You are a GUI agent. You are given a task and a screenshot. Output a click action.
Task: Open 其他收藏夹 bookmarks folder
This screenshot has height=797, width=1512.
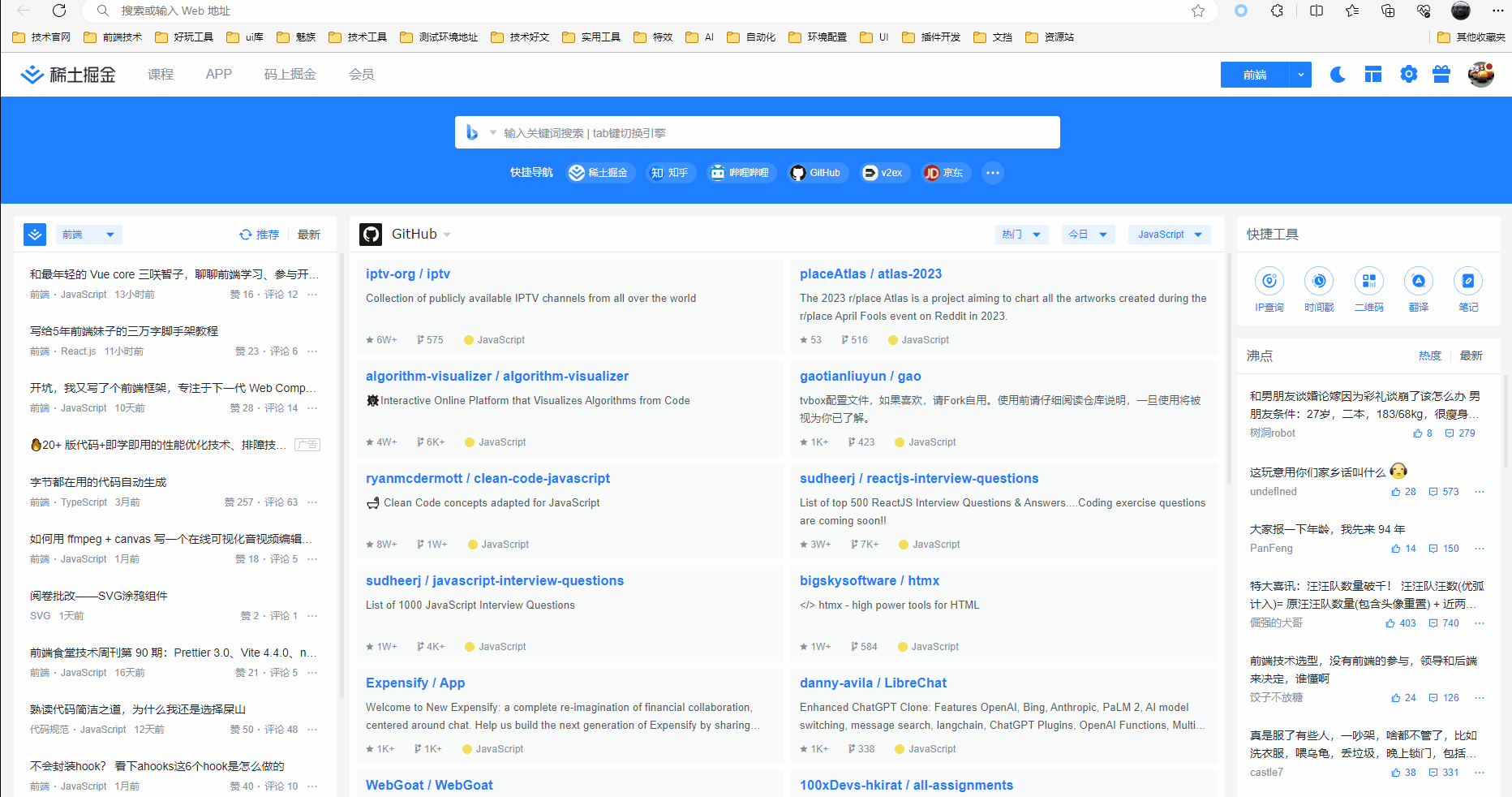coord(1471,37)
